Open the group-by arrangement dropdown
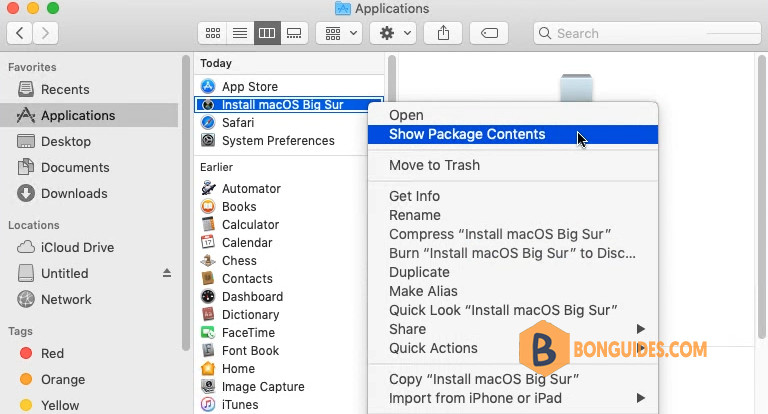Viewport: 768px width, 414px height. point(341,33)
